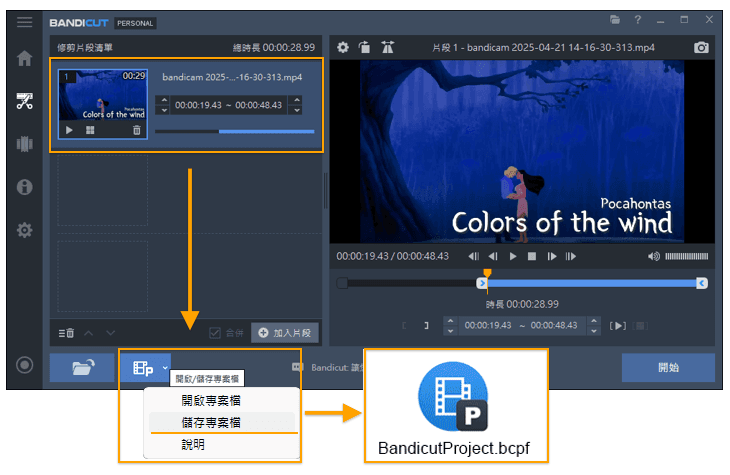Increase segment list end time stepper
730x475 pixels.
(x=297, y=100)
